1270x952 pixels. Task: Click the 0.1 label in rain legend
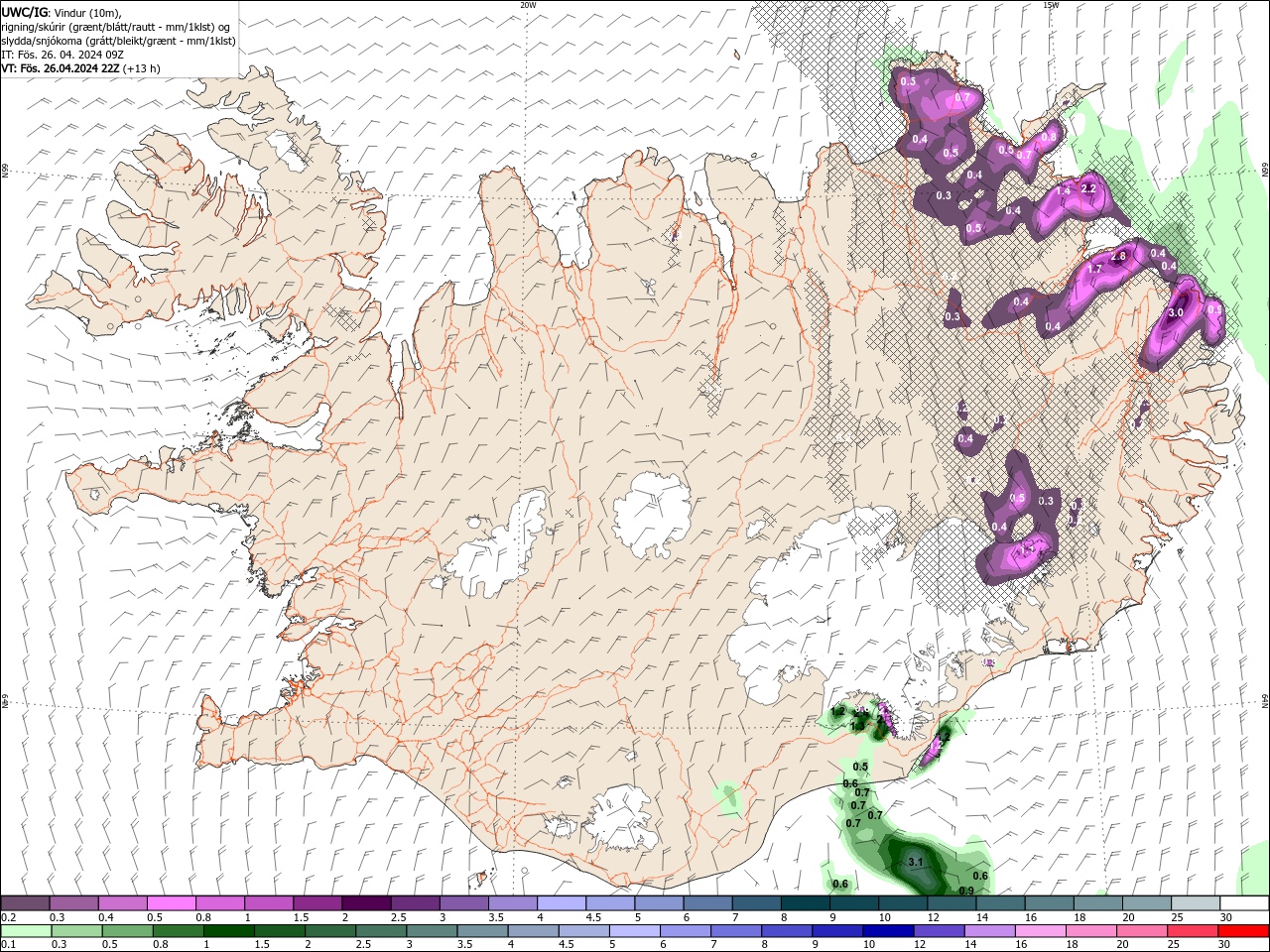point(8,945)
